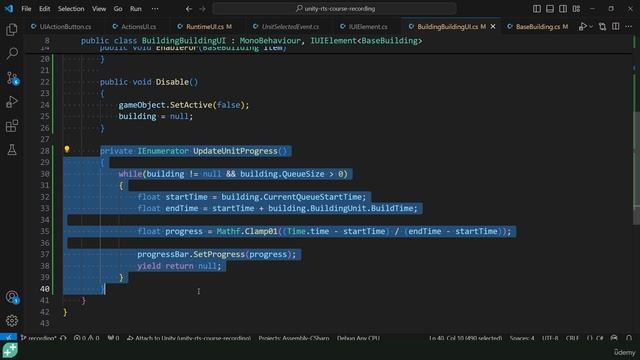
Task: Open the Extensions view
Action: (x=12, y=126)
